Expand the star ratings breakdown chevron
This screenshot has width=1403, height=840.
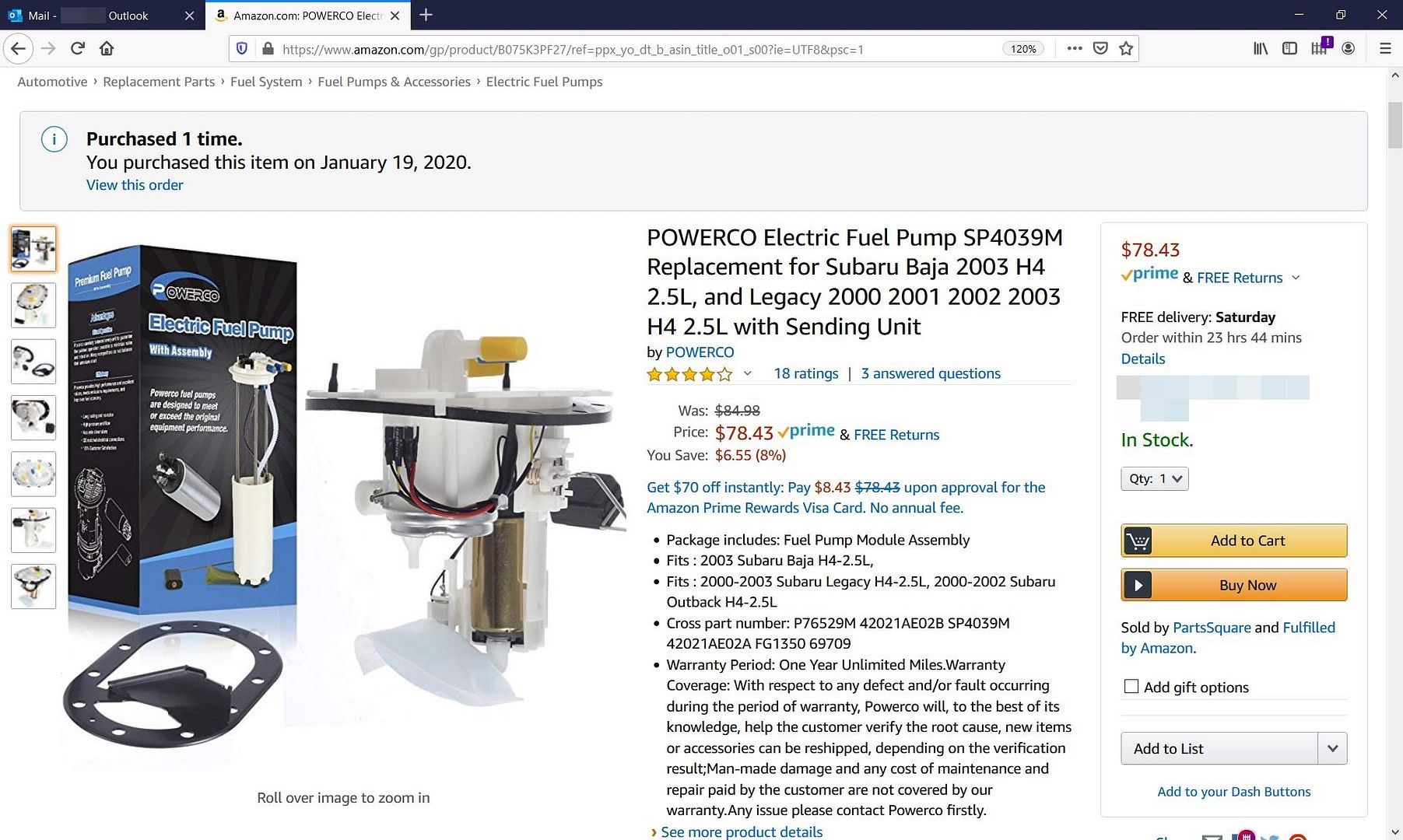pyautogui.click(x=748, y=373)
